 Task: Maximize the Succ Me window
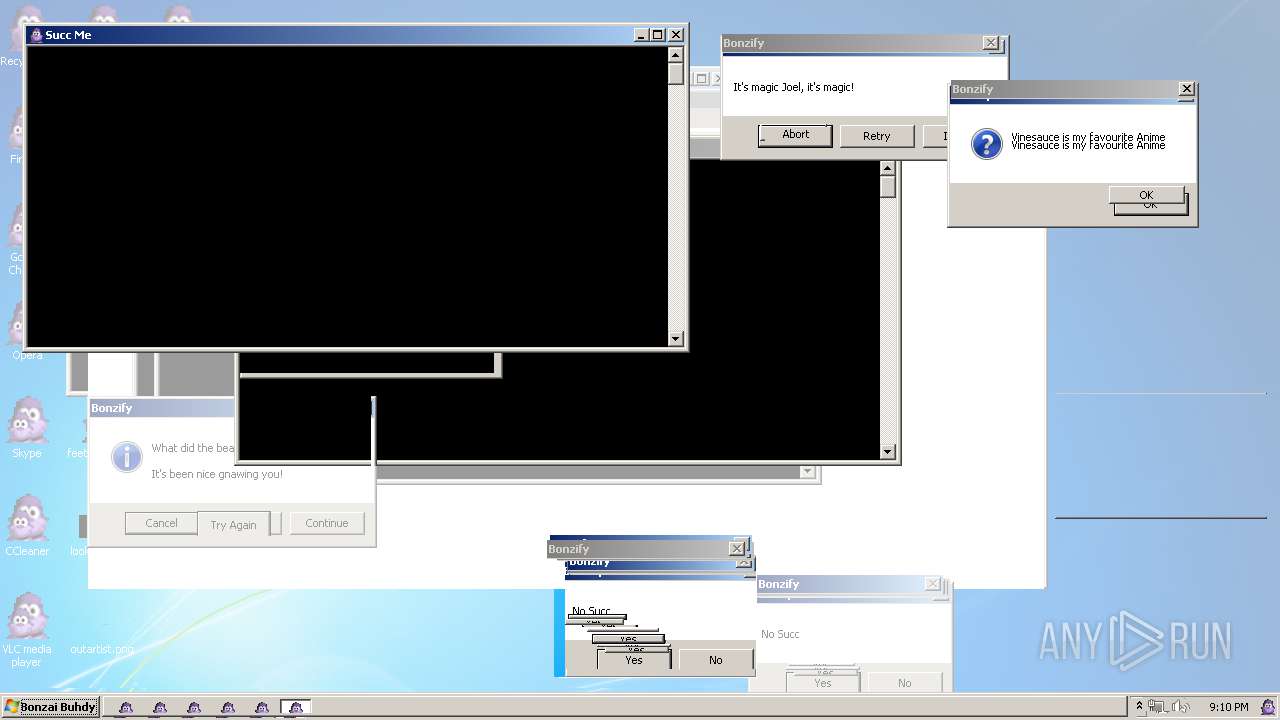[x=658, y=35]
